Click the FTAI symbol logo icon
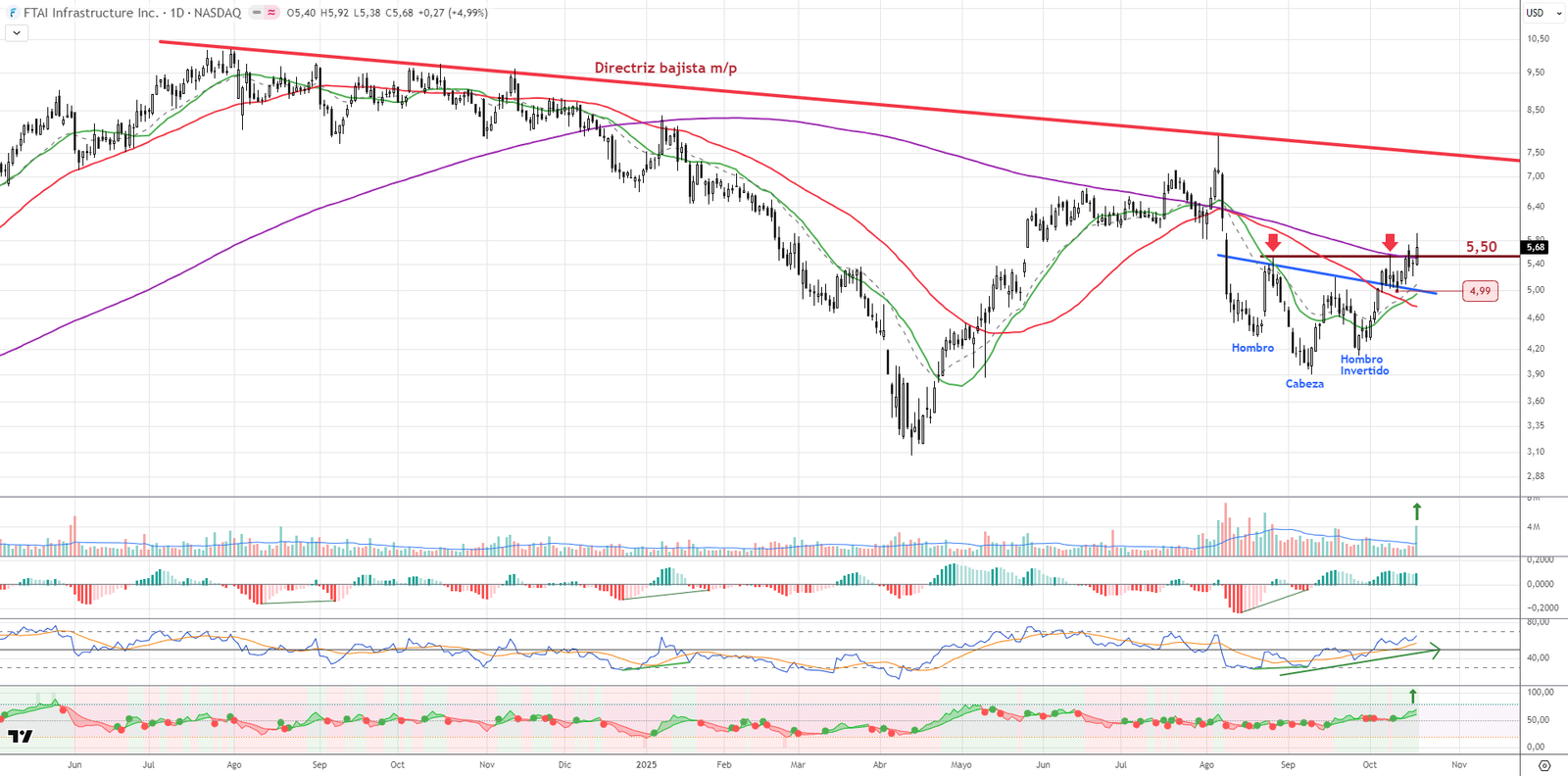1568x776 pixels. (x=13, y=13)
